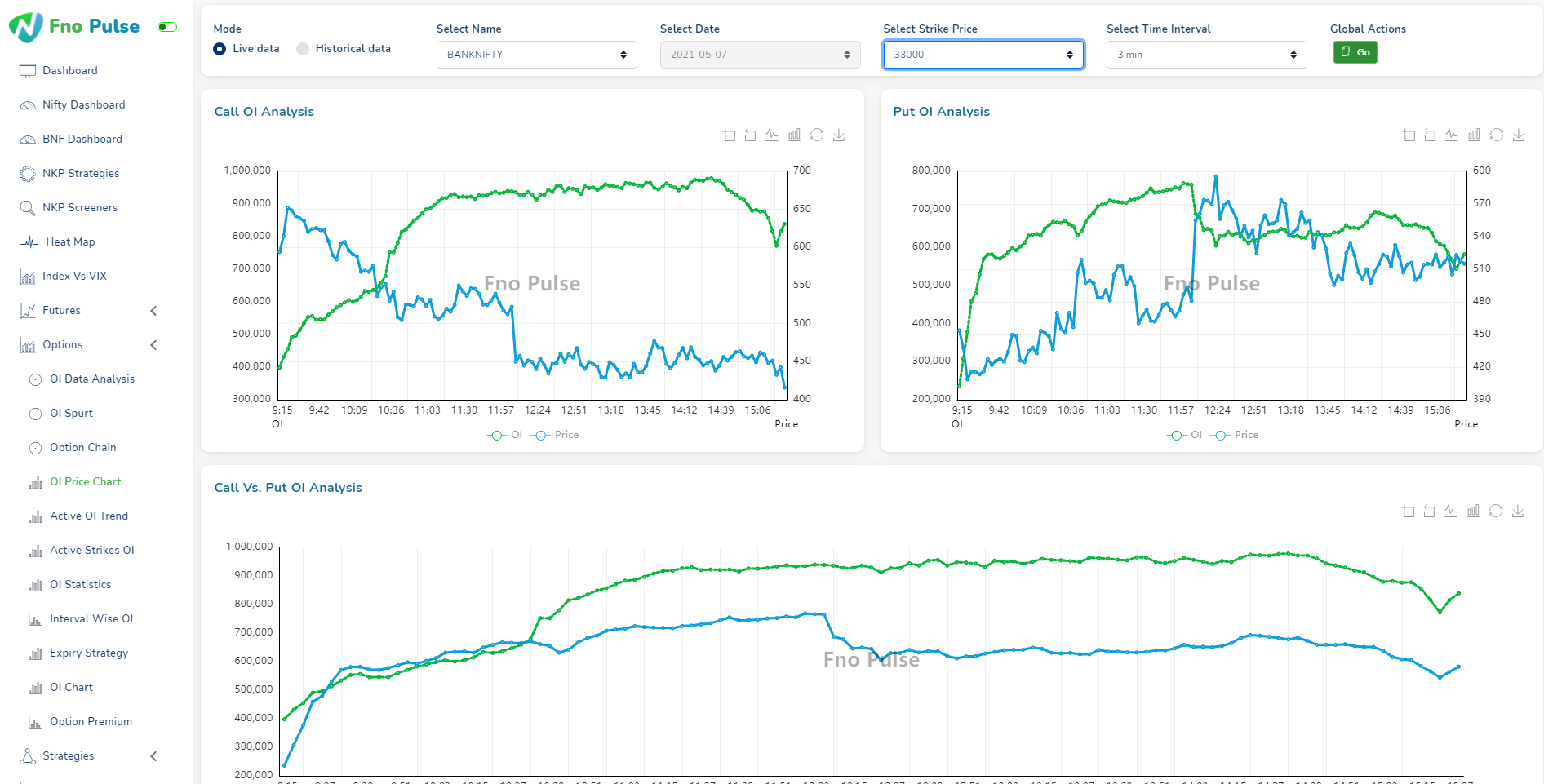
Task: Click the green Go button
Action: tap(1355, 52)
